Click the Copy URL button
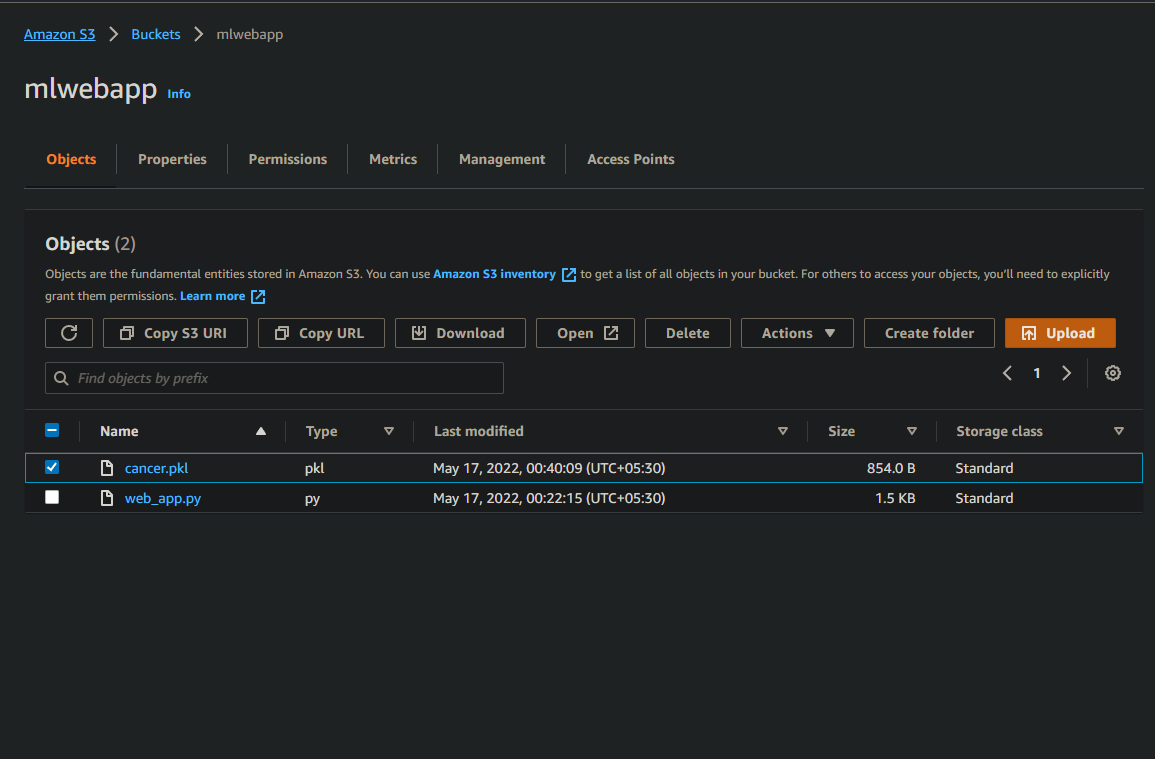 [321, 333]
